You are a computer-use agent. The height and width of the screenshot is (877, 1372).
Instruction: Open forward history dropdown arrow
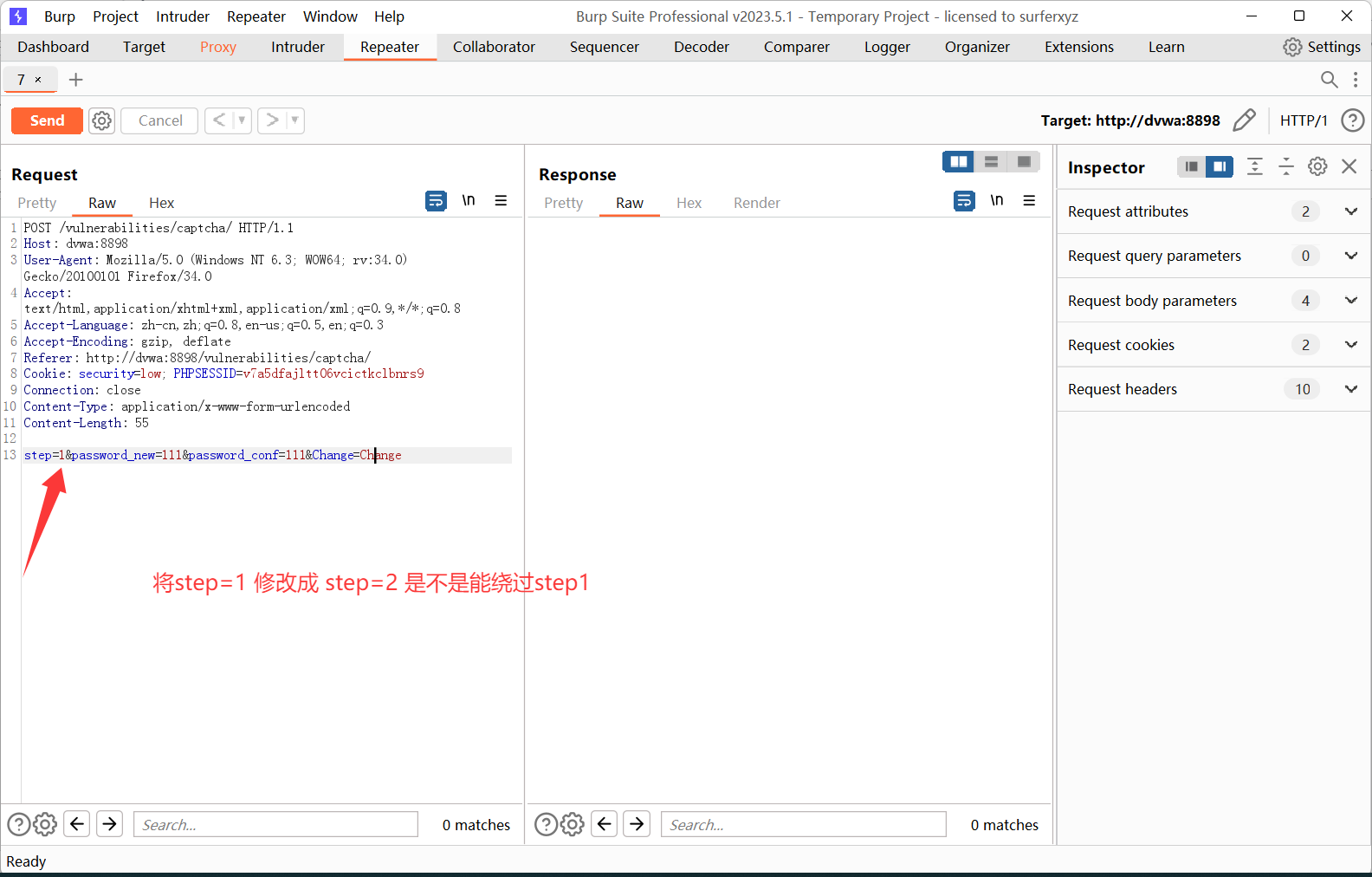point(294,120)
